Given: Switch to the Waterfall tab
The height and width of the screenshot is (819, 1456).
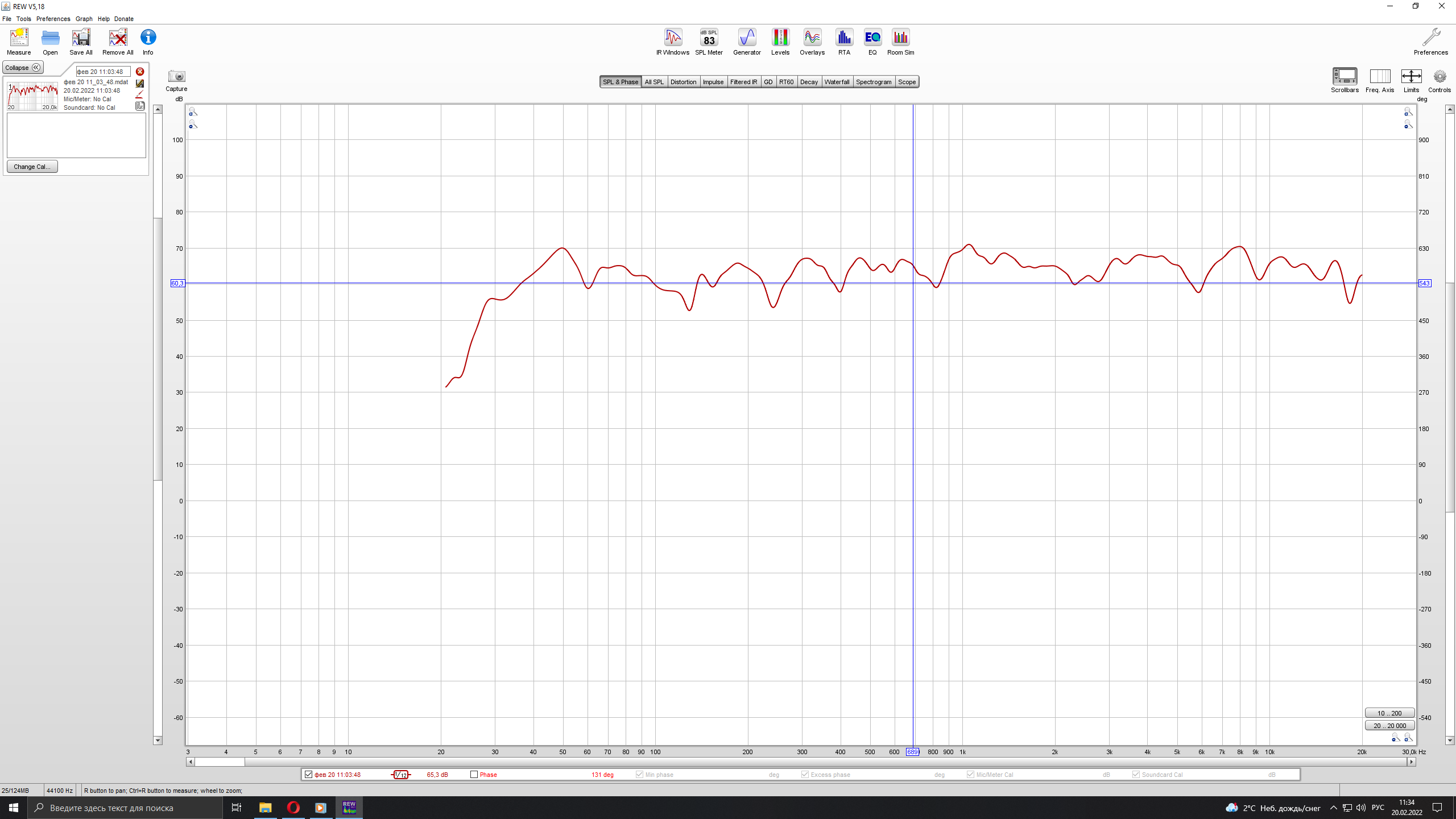Looking at the screenshot, I should point(837,82).
